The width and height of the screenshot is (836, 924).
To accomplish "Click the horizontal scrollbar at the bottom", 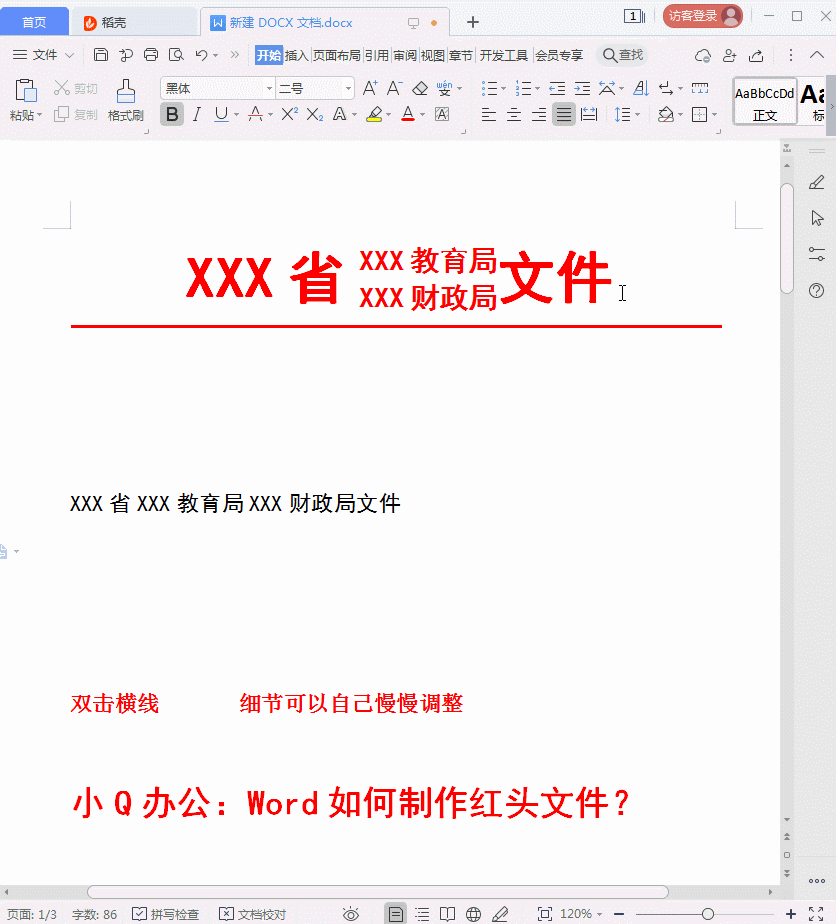I will [x=377, y=892].
